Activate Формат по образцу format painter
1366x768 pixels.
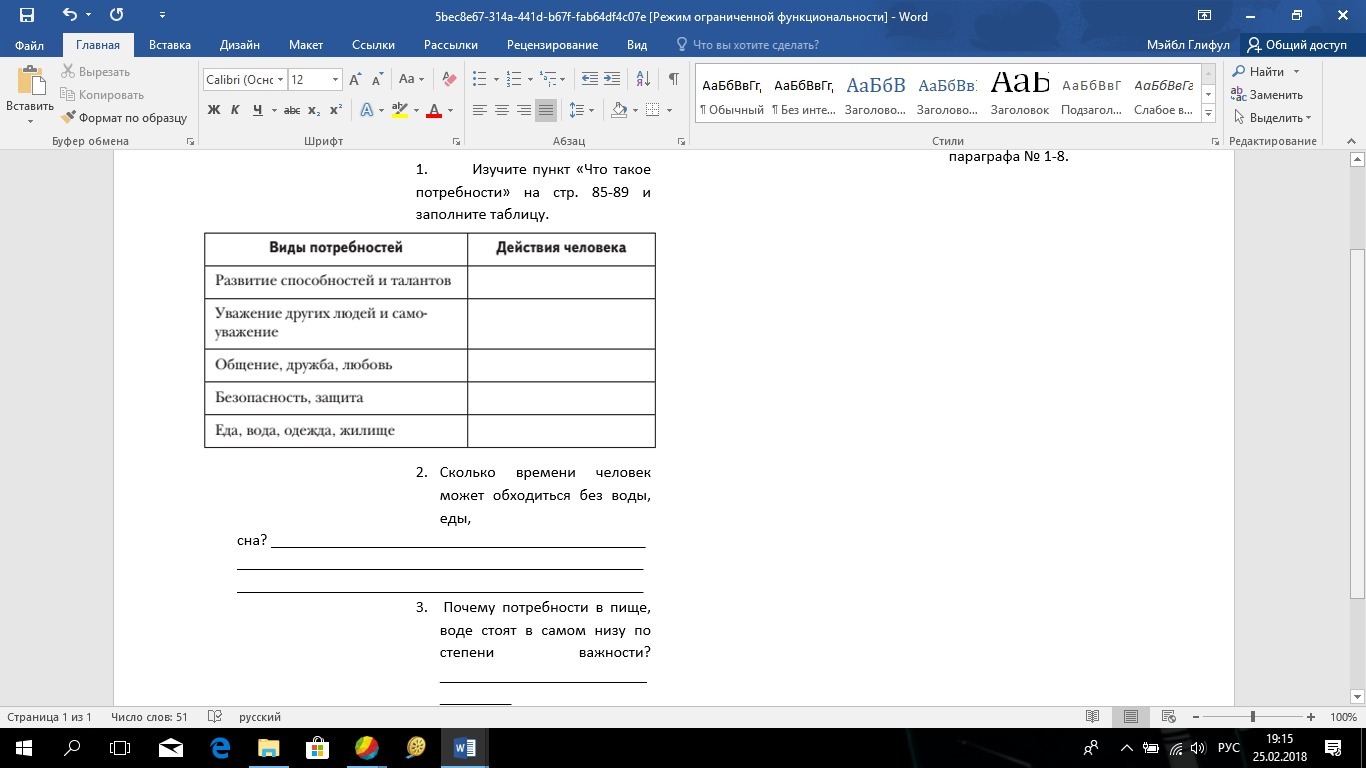click(x=124, y=118)
